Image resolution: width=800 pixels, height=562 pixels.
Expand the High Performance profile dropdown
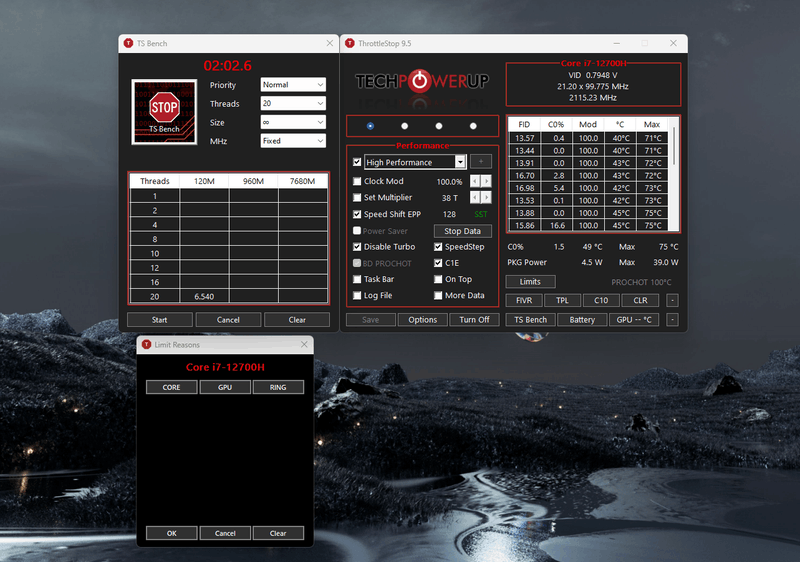coord(460,162)
